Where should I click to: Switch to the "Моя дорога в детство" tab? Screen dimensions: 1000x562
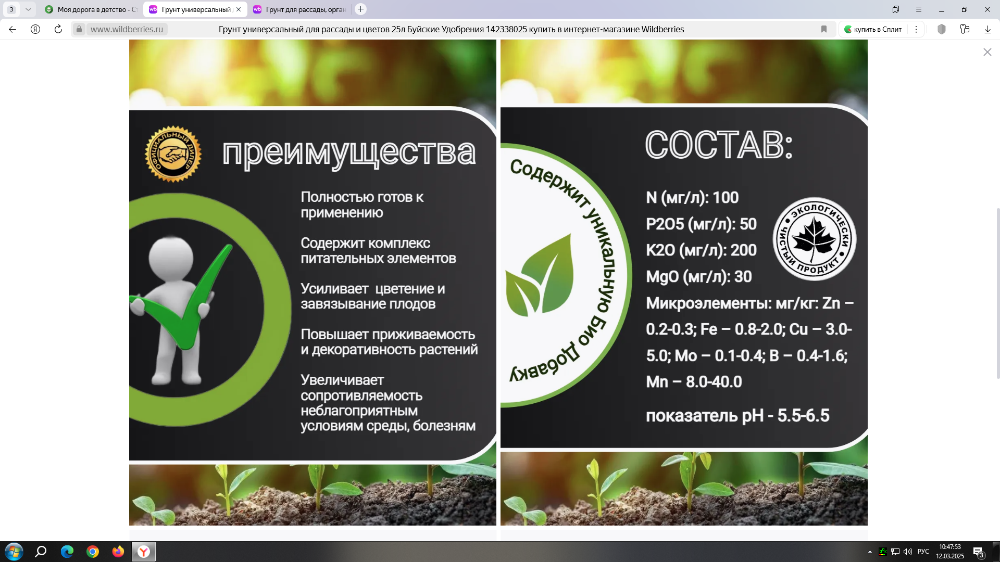click(88, 9)
